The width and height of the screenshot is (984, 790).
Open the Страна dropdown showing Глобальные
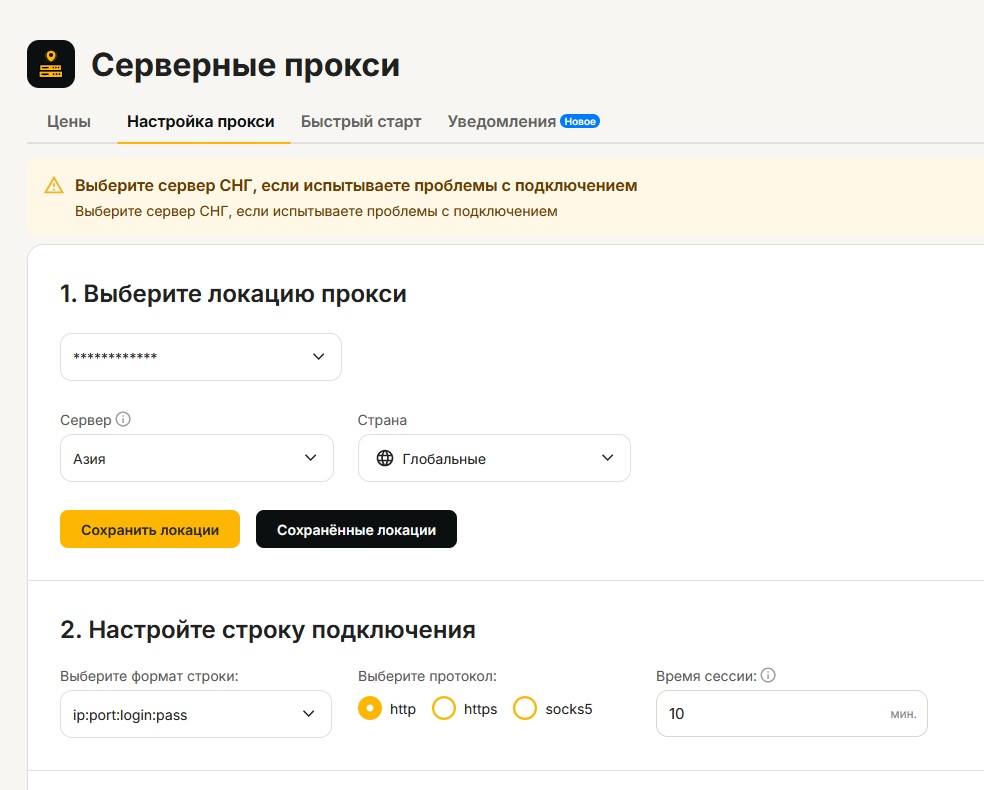494,458
